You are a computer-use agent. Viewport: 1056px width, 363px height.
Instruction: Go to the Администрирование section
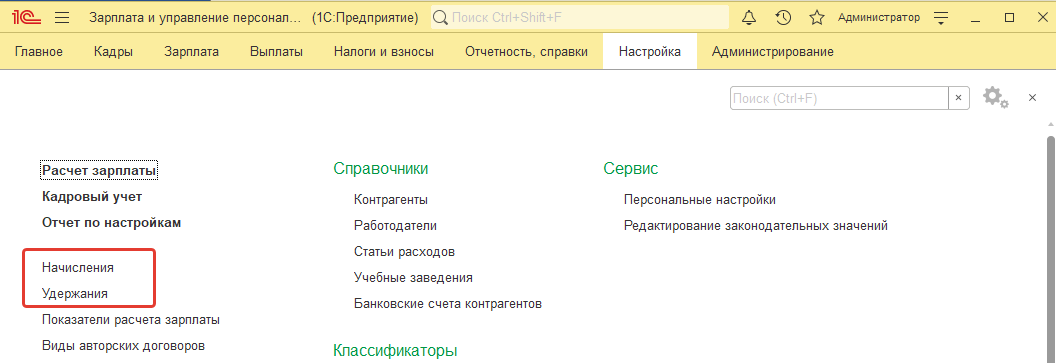(x=772, y=52)
